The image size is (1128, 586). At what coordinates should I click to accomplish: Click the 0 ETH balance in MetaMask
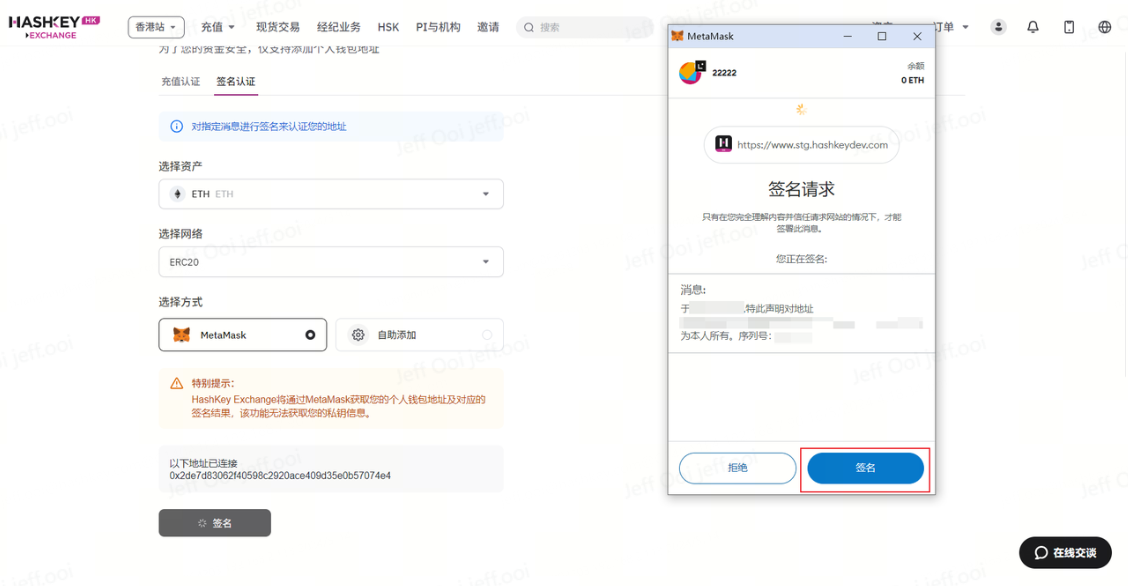tap(912, 81)
